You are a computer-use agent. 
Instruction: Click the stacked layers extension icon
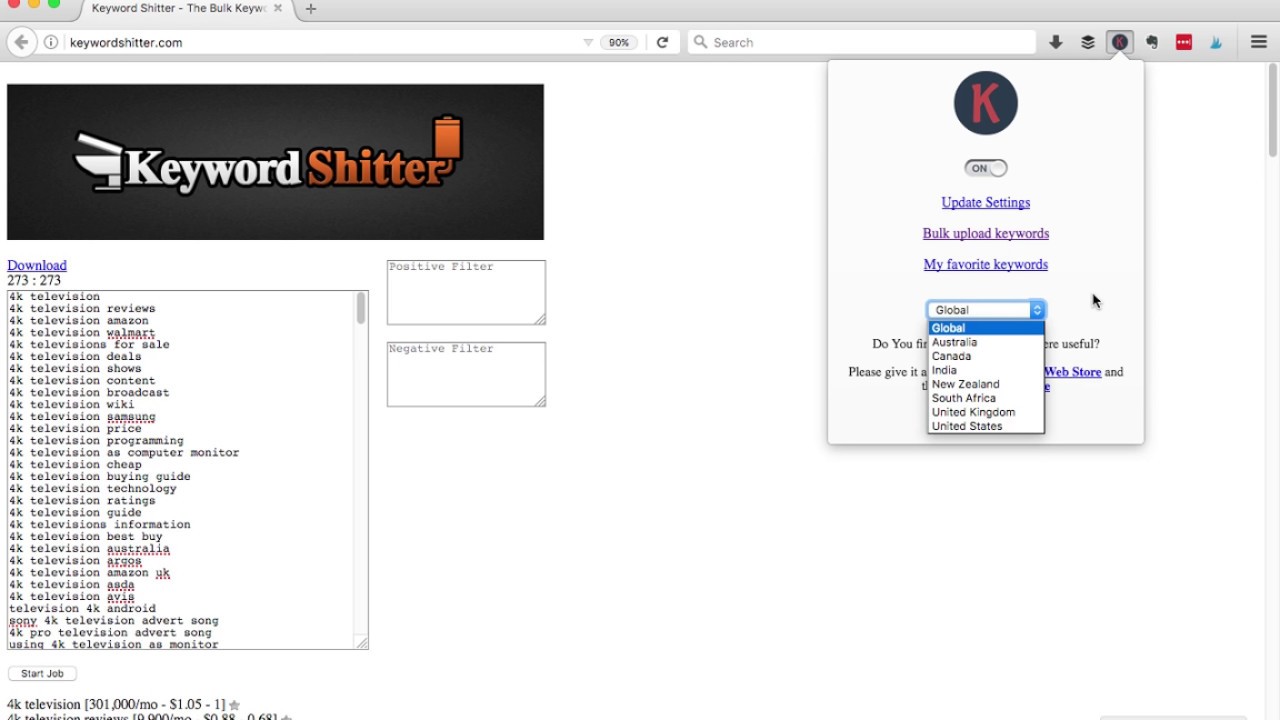point(1088,42)
